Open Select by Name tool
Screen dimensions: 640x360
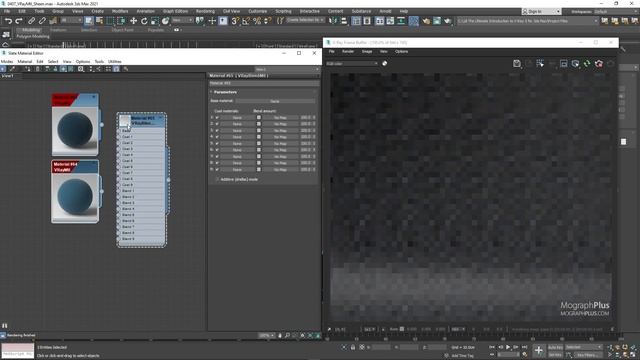(99, 21)
